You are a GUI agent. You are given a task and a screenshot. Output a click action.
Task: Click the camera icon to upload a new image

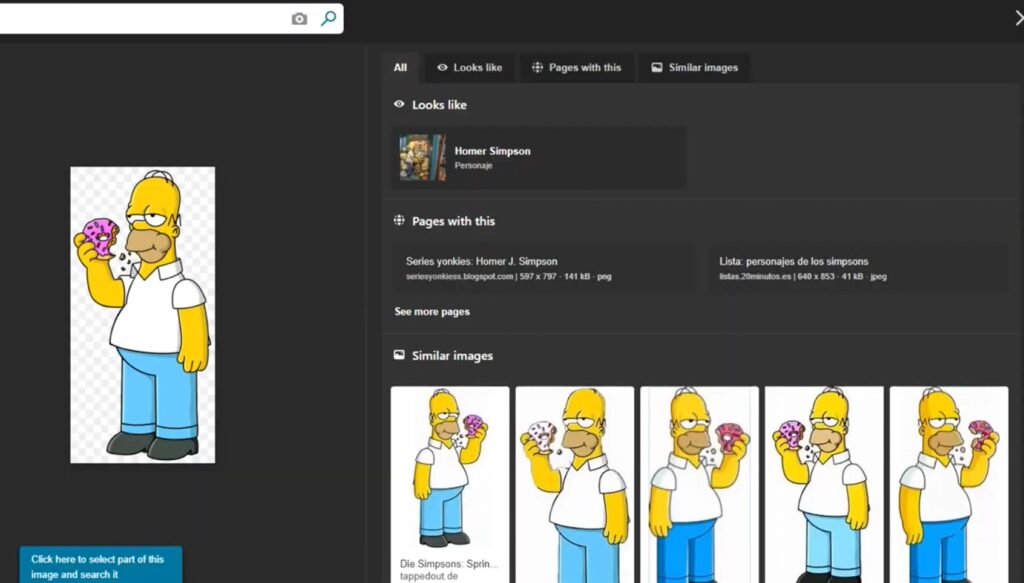[x=299, y=18]
